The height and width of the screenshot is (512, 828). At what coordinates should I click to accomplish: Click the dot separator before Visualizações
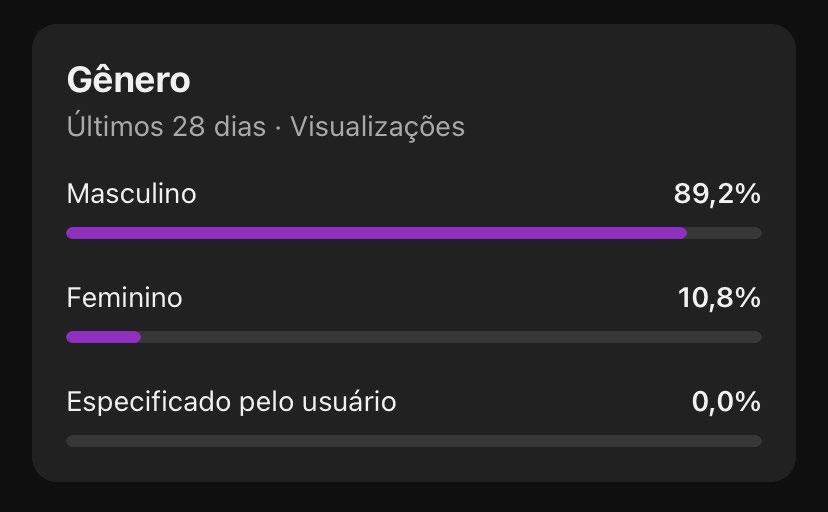(x=278, y=128)
